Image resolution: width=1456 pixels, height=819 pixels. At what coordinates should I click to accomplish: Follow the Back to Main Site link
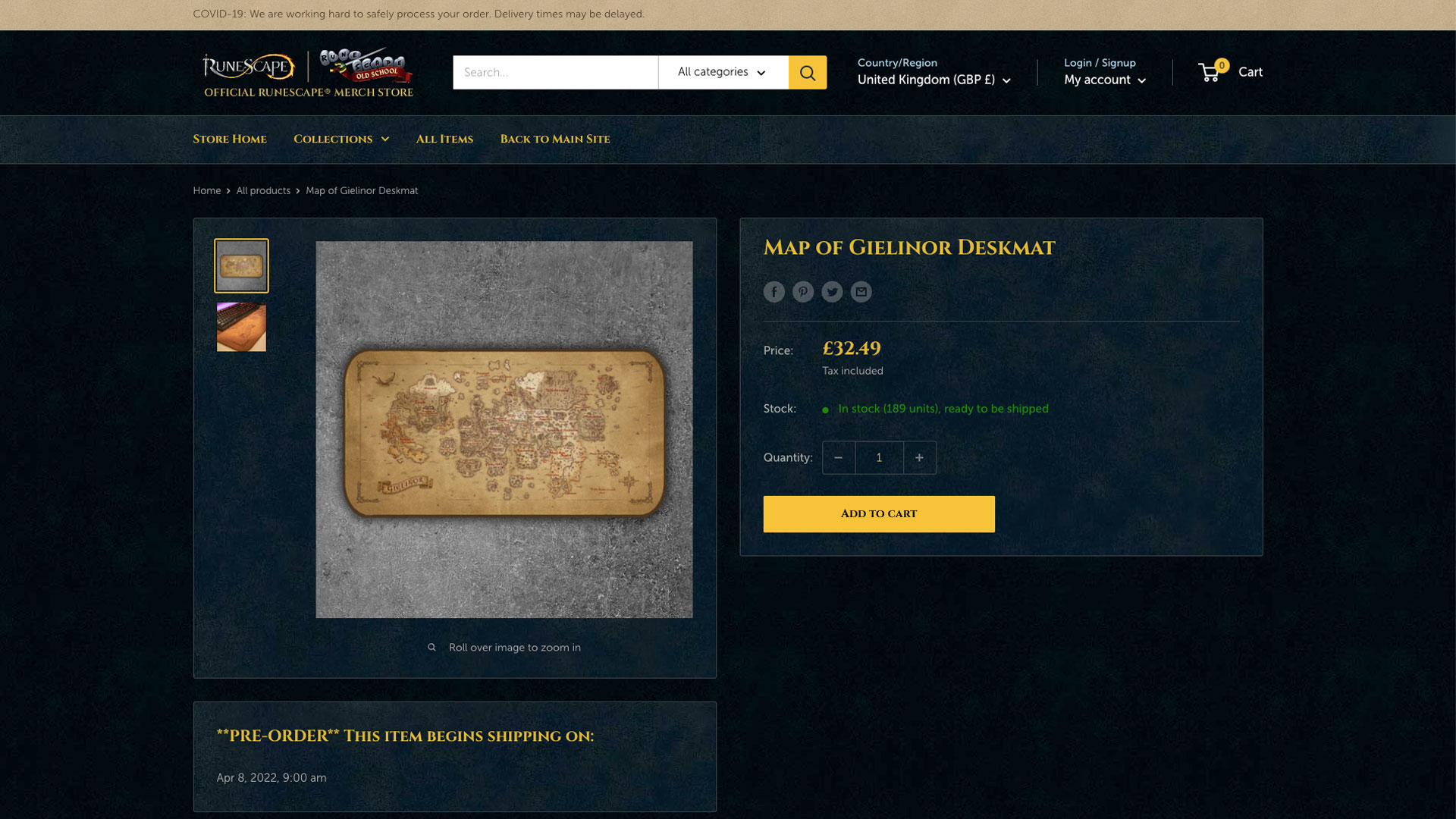pyautogui.click(x=555, y=140)
